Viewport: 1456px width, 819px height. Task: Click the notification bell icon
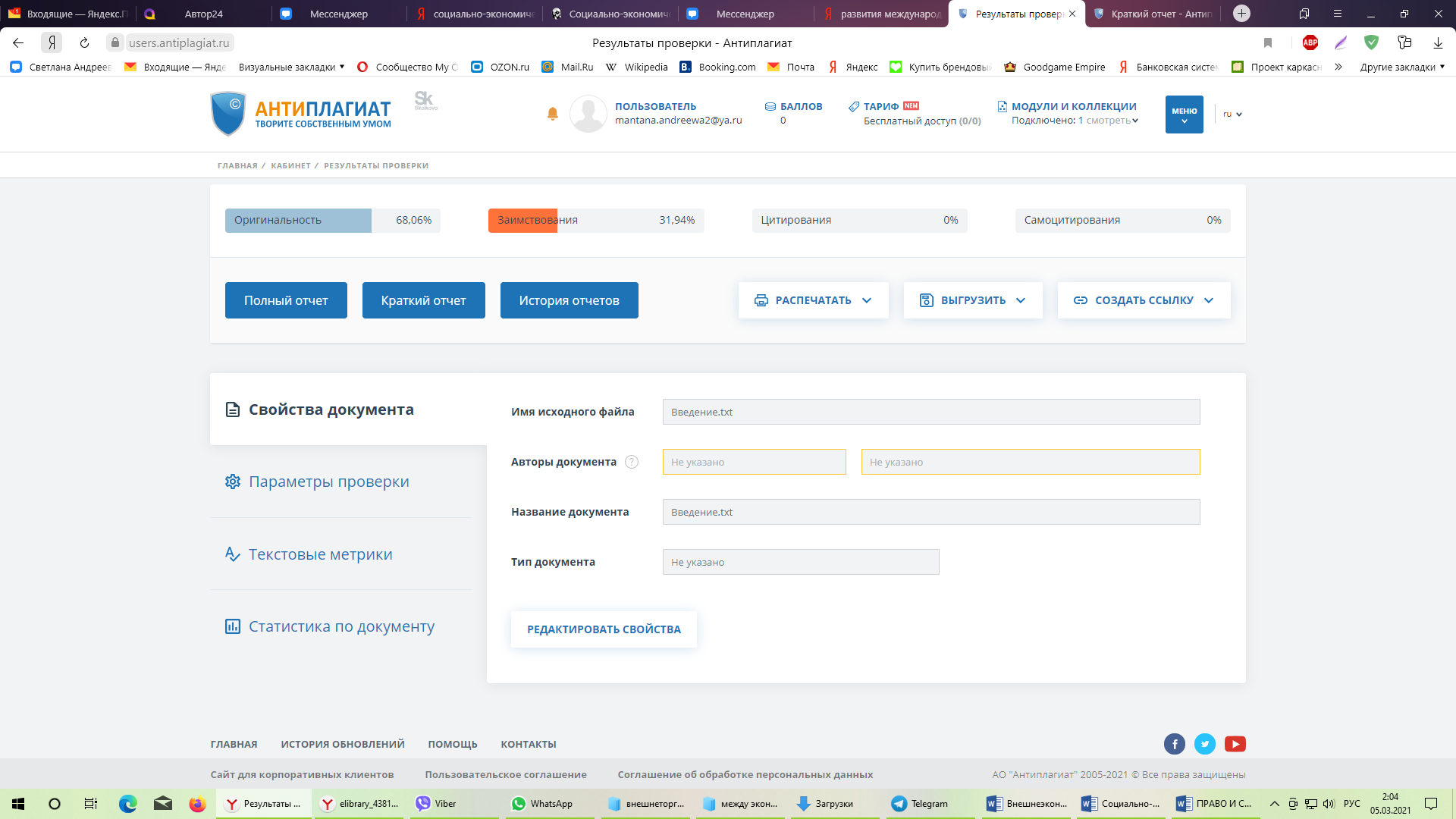coord(552,114)
